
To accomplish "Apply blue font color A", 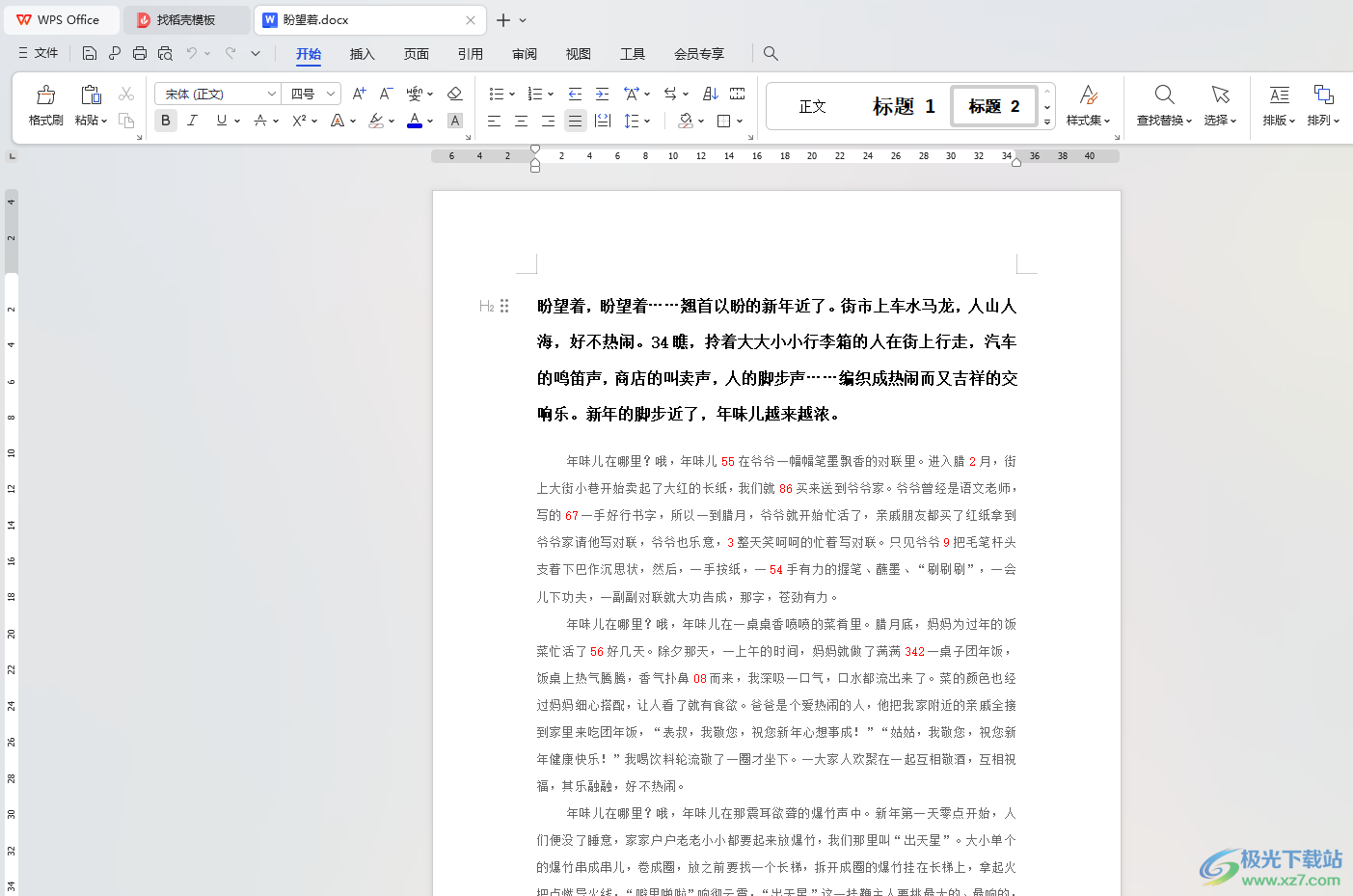I will [x=415, y=121].
